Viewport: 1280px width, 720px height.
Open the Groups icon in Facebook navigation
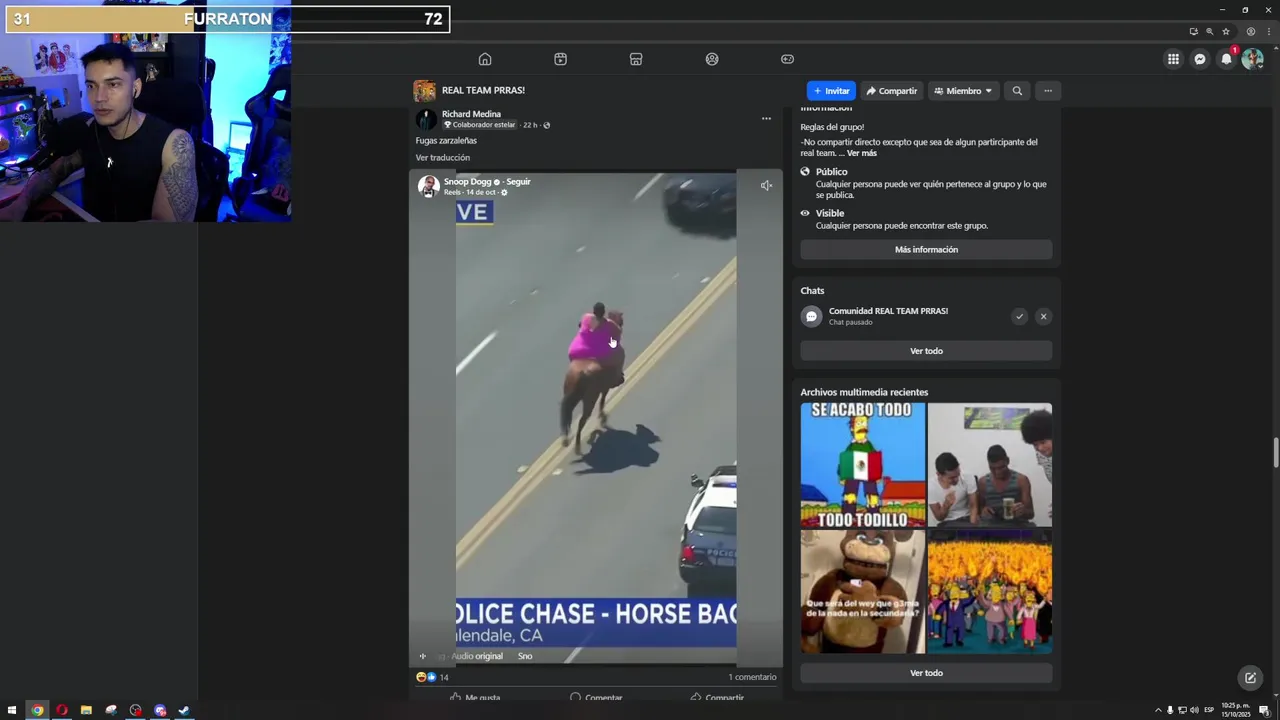click(712, 59)
